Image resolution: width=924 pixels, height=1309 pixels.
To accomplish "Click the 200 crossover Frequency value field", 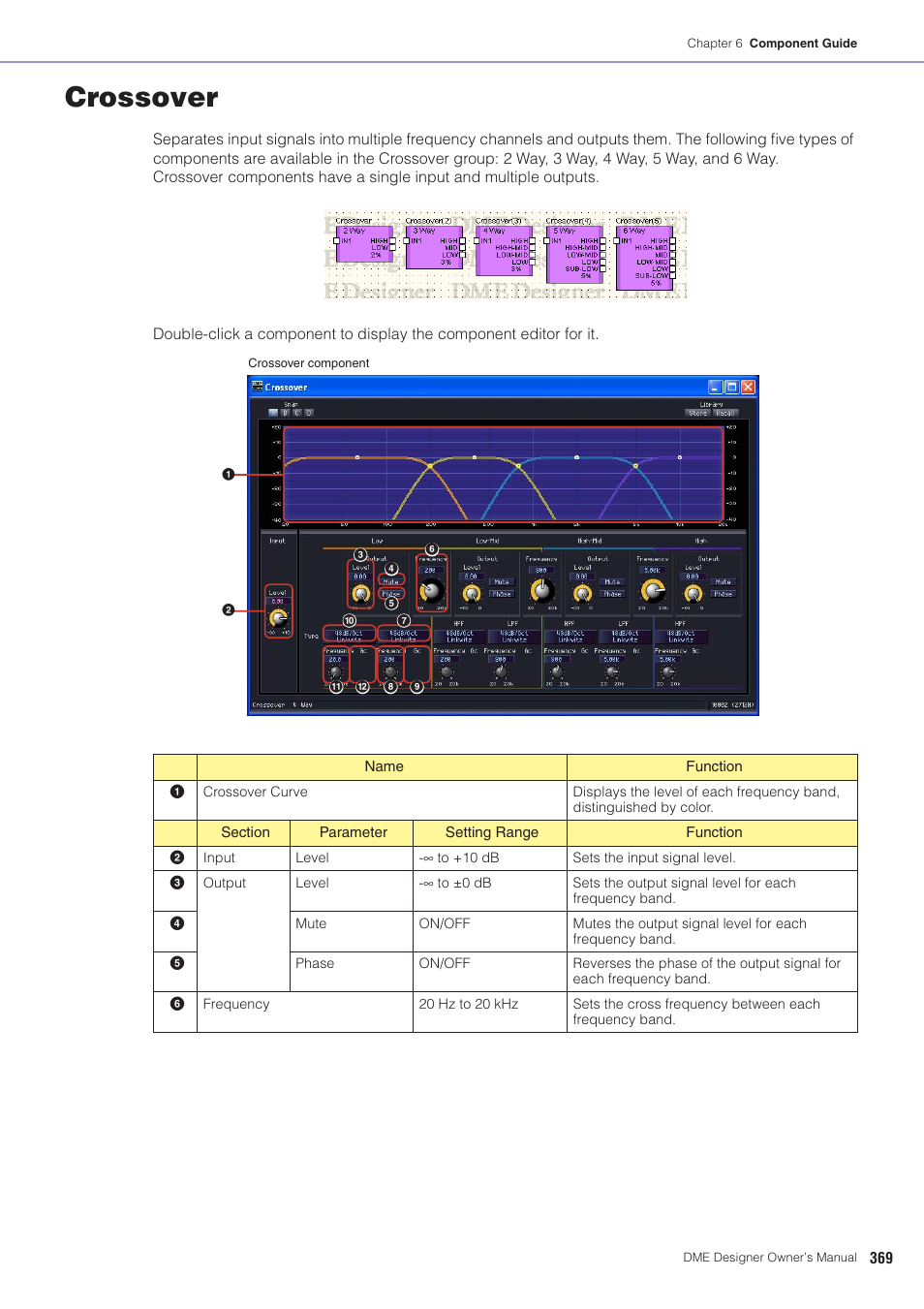I will point(430,570).
